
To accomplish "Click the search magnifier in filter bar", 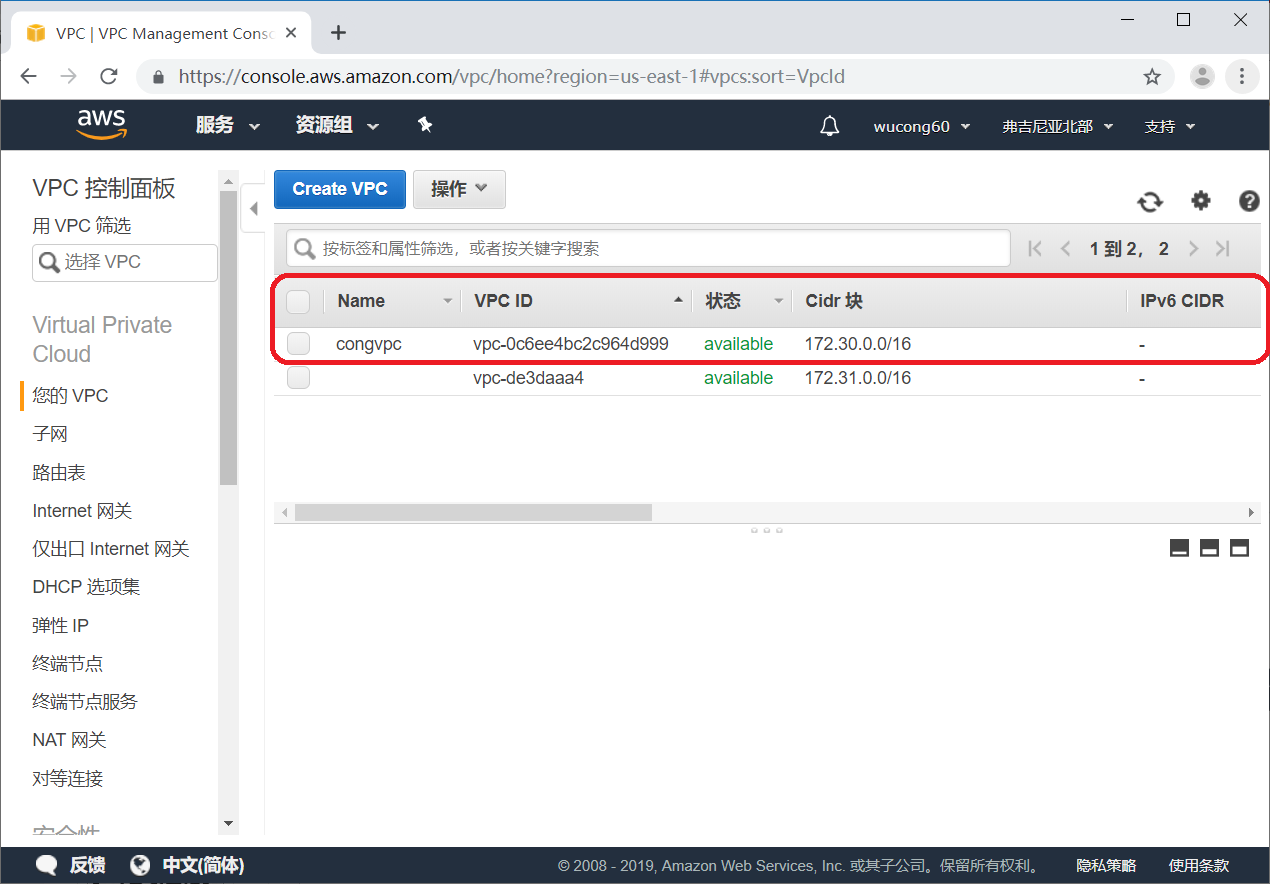I will [x=303, y=248].
